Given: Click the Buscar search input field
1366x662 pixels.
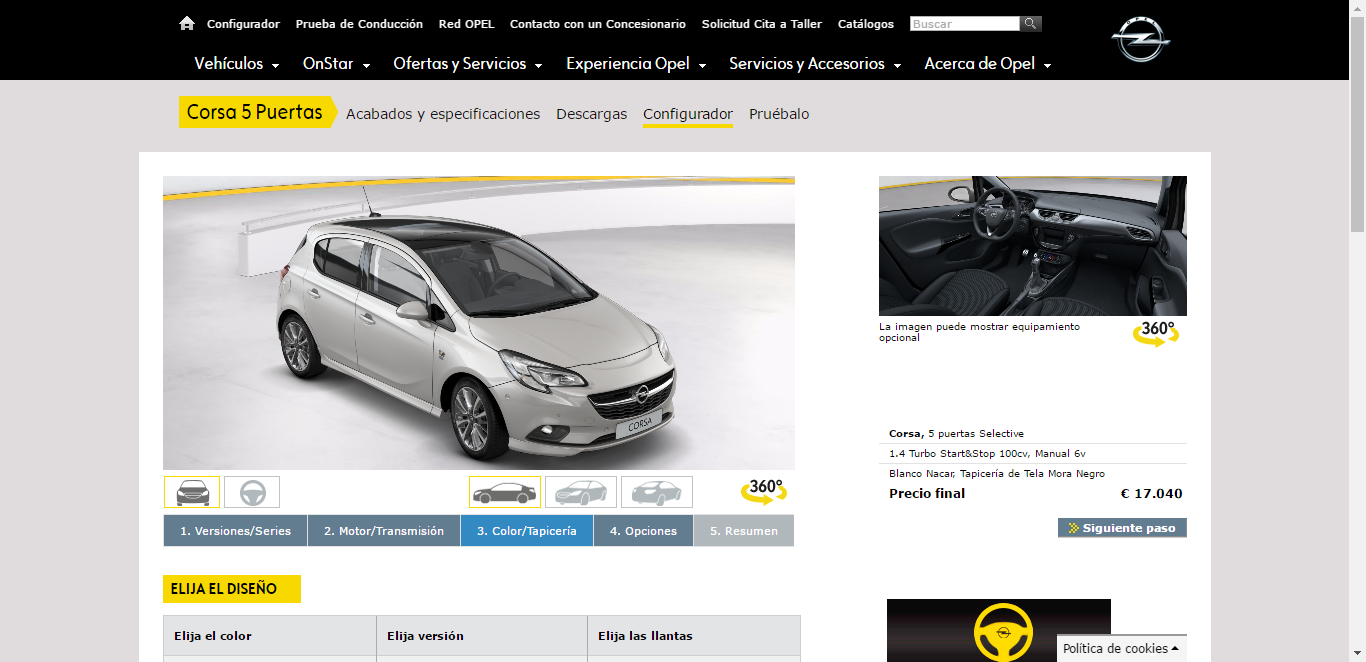Looking at the screenshot, I should pos(964,23).
